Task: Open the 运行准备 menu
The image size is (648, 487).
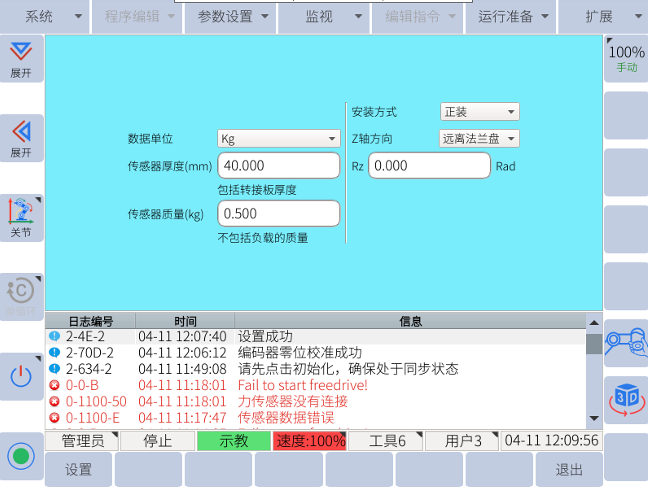Action: (x=512, y=17)
